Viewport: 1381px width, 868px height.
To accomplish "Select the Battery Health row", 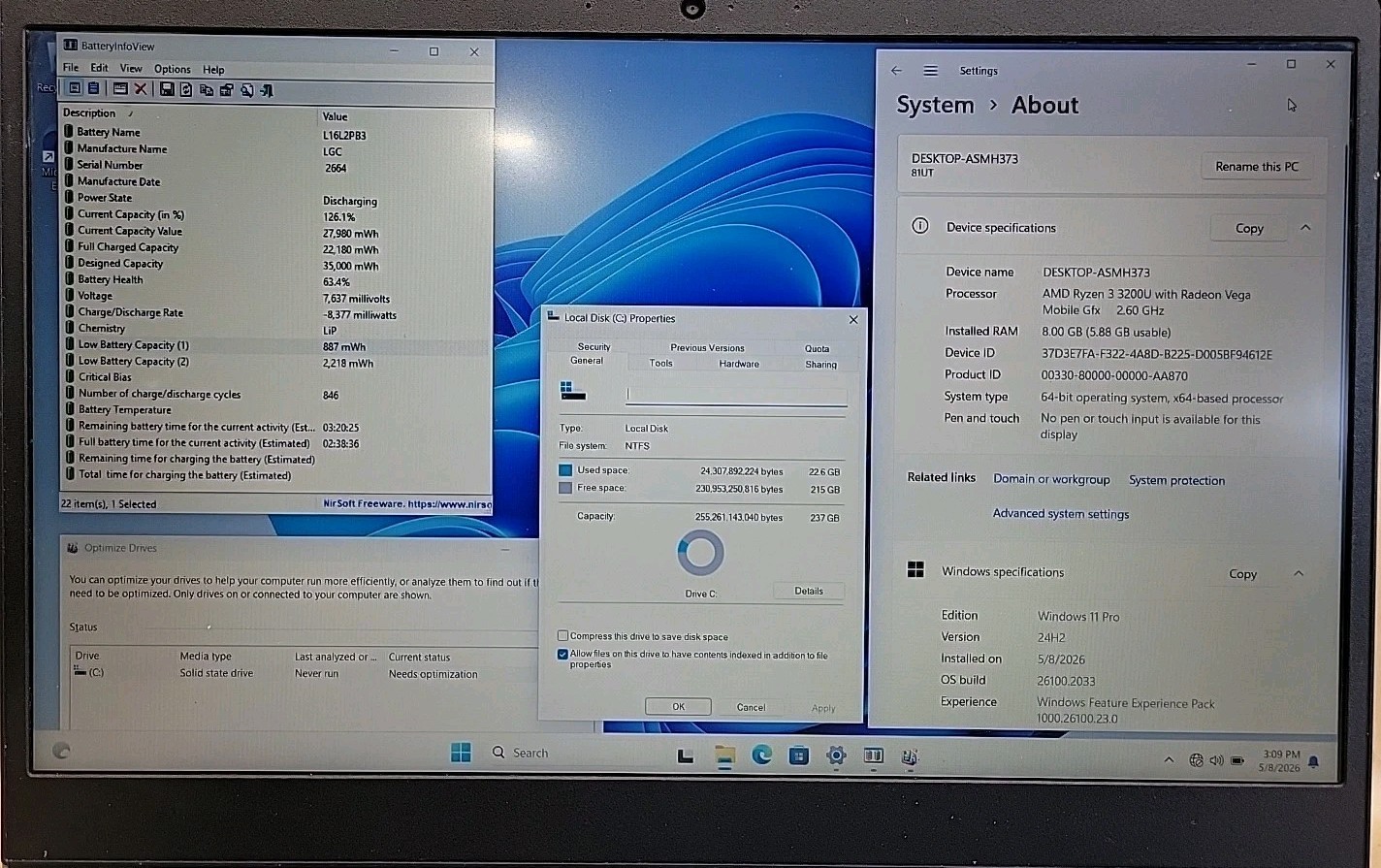I will coord(276,280).
